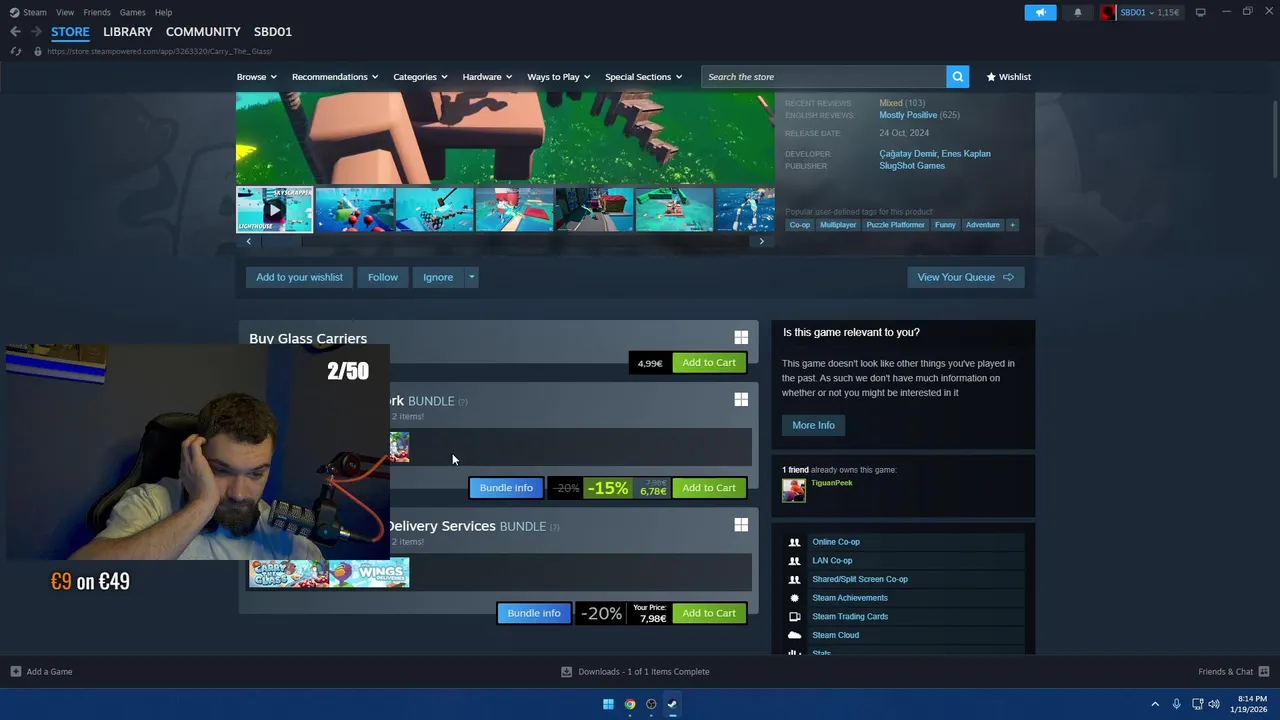This screenshot has width=1280, height=720.
Task: Open the Games menu
Action: click(x=133, y=12)
